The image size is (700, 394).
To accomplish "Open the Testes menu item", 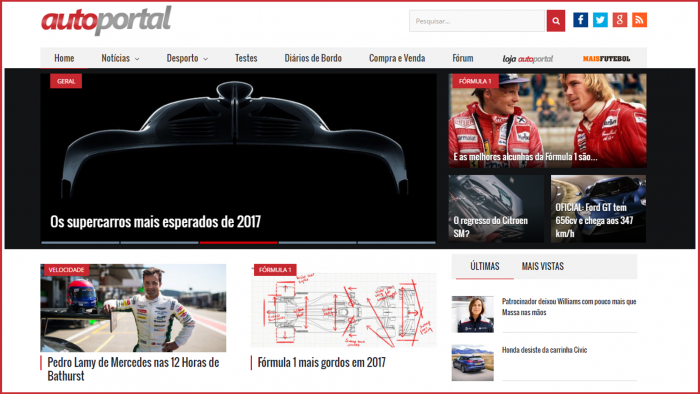I will click(x=246, y=58).
